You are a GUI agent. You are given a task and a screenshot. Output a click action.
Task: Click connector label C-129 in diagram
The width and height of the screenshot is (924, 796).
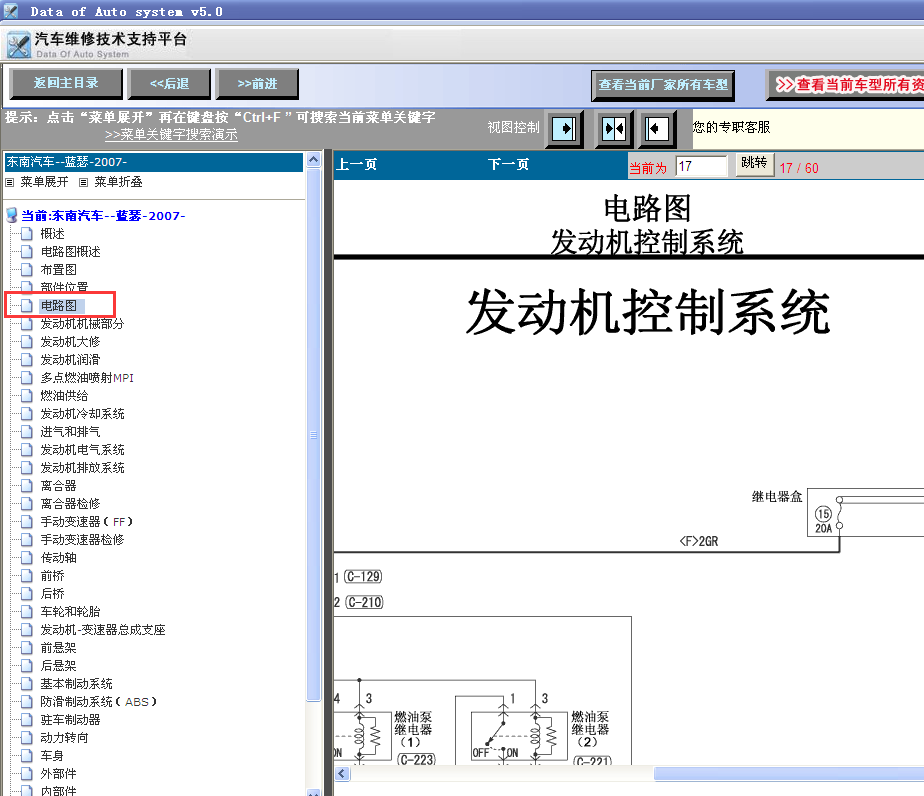coord(364,576)
